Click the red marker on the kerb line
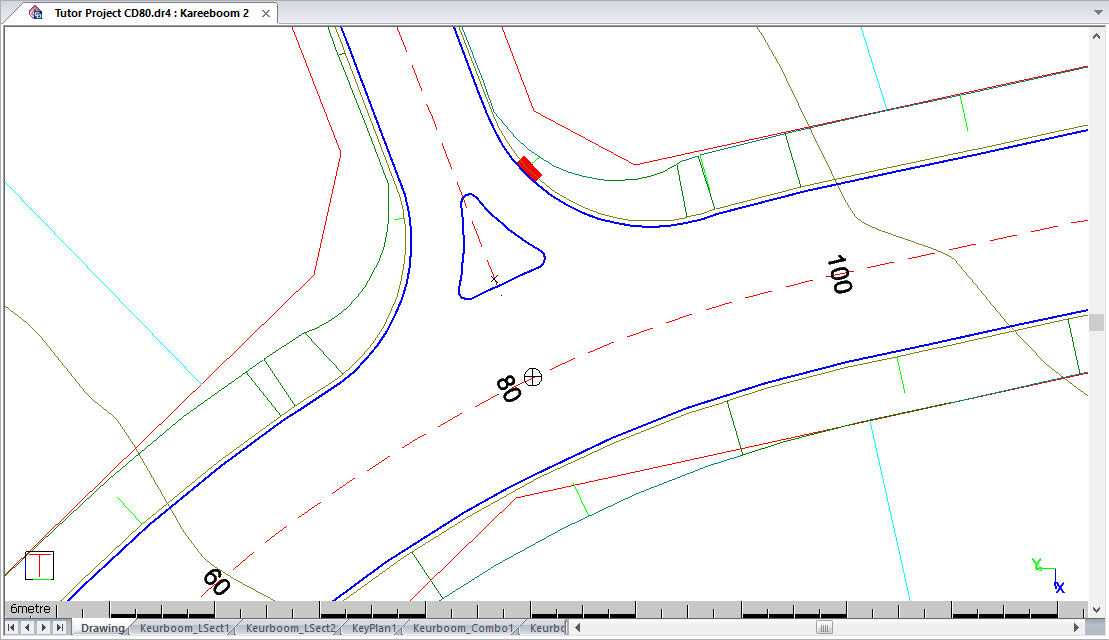The width and height of the screenshot is (1109, 640). (530, 169)
